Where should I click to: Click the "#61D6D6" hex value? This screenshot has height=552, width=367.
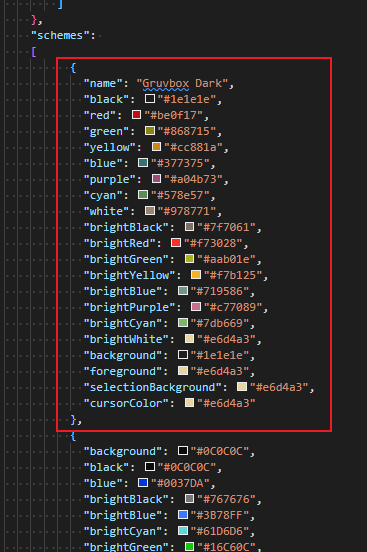(x=220, y=531)
